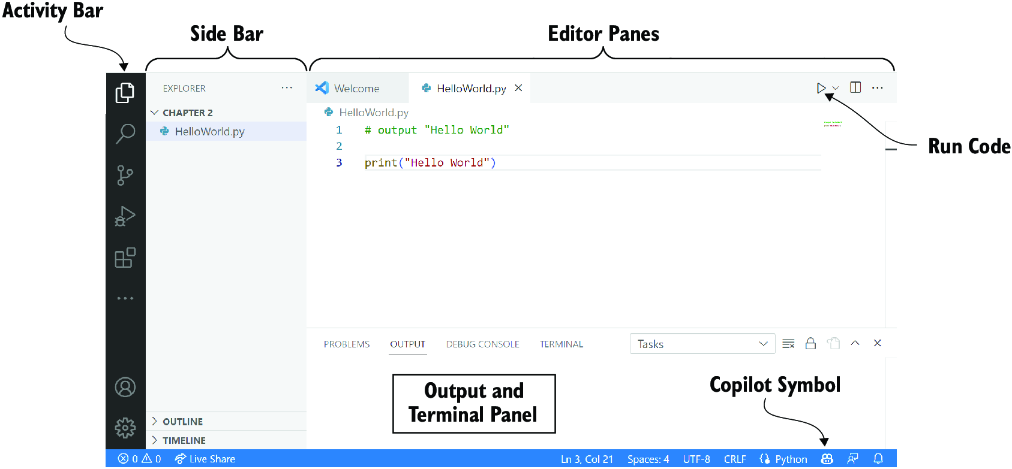Open the Accounts icon
The image size is (1012, 469).
(125, 387)
